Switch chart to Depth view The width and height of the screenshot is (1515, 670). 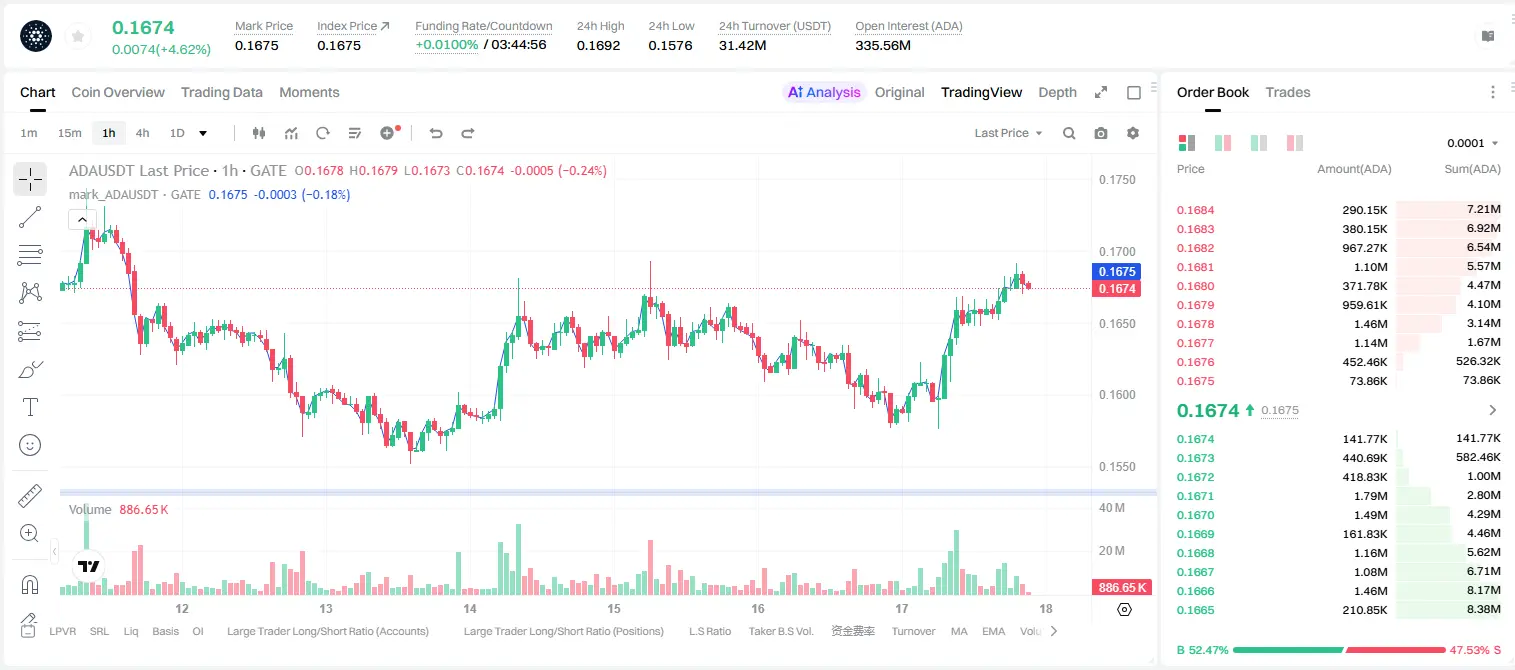[1057, 92]
